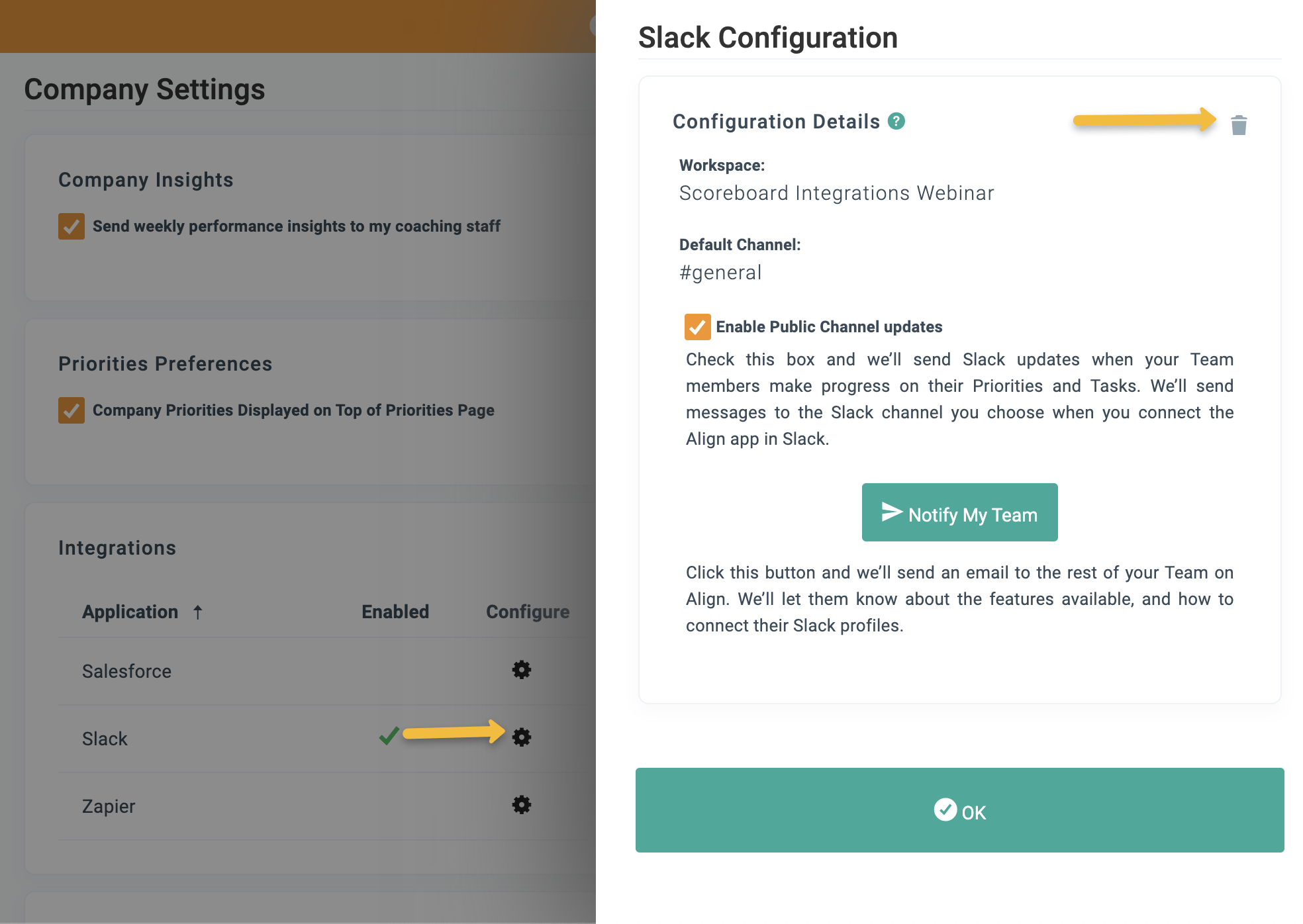Open help for Configuration Details
Viewport: 1303px width, 924px height.
pos(896,121)
